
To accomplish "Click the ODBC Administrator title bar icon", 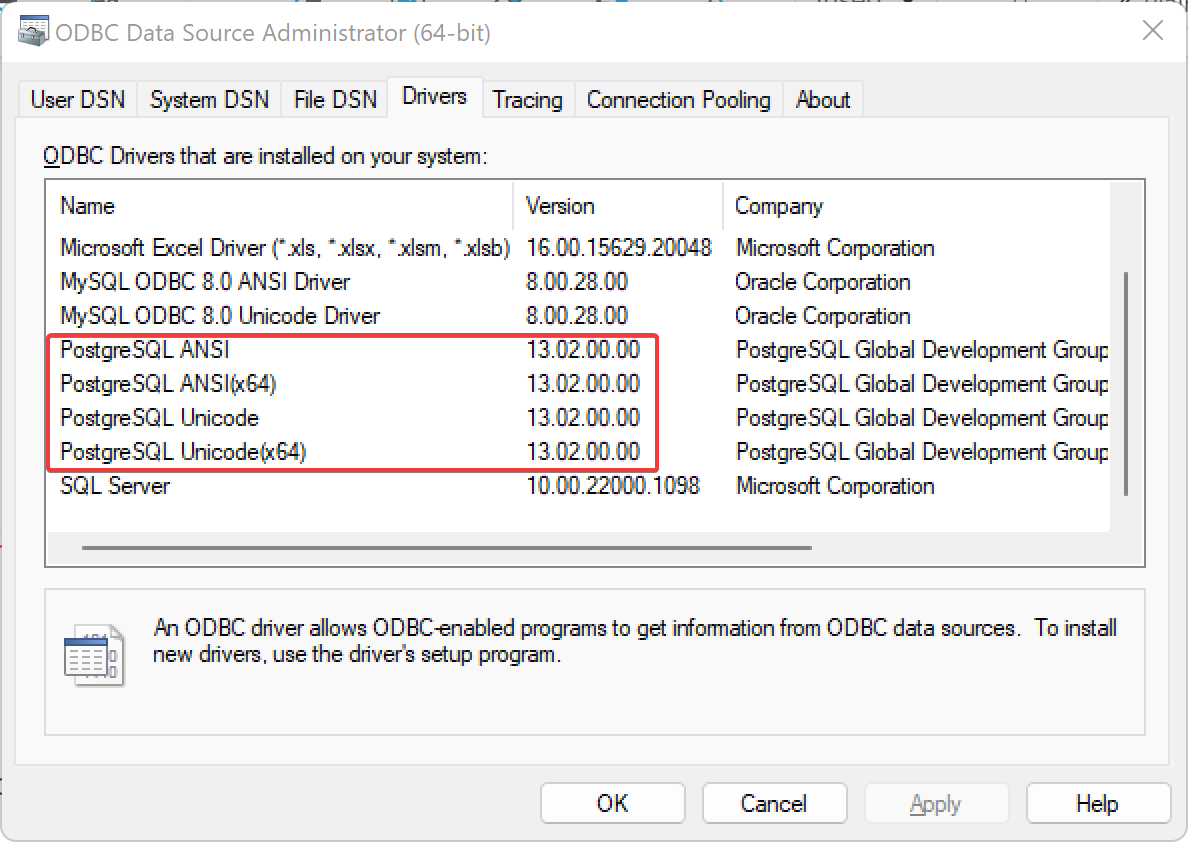I will click(33, 31).
